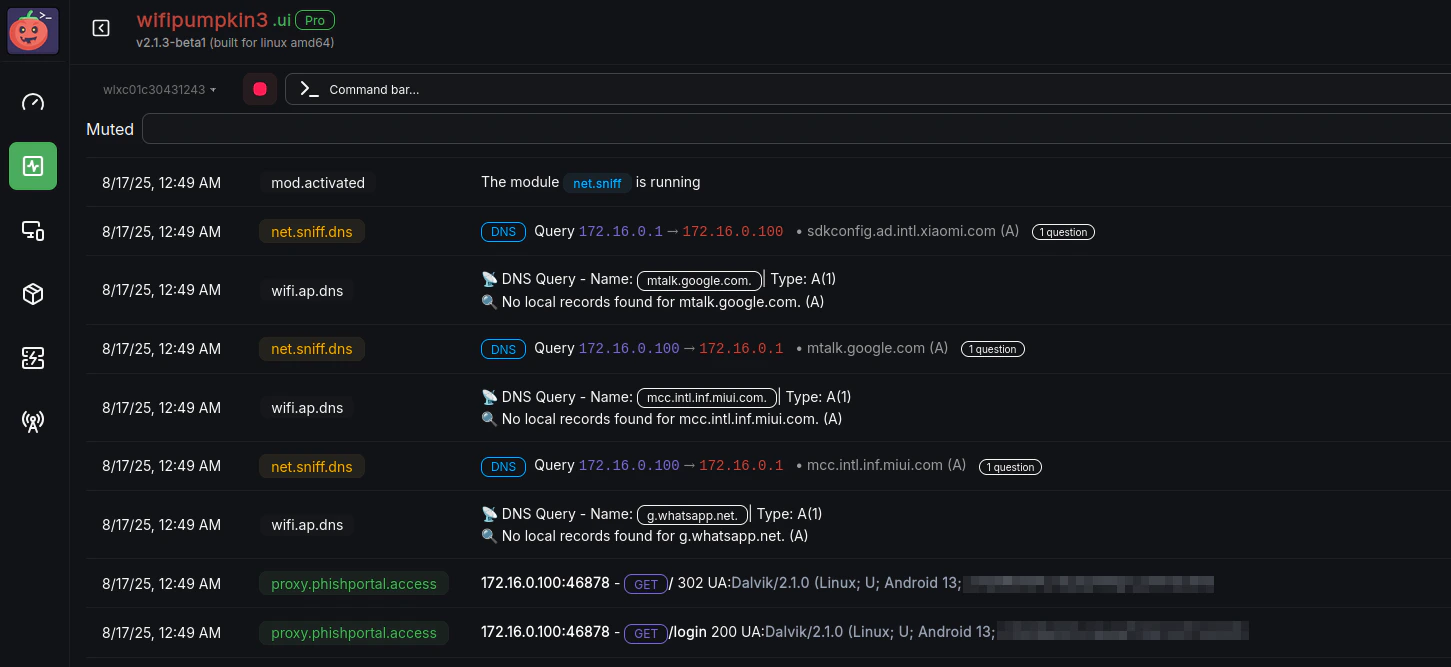1451x667 pixels.
Task: Click the GET badge on the /login request
Action: [646, 633]
